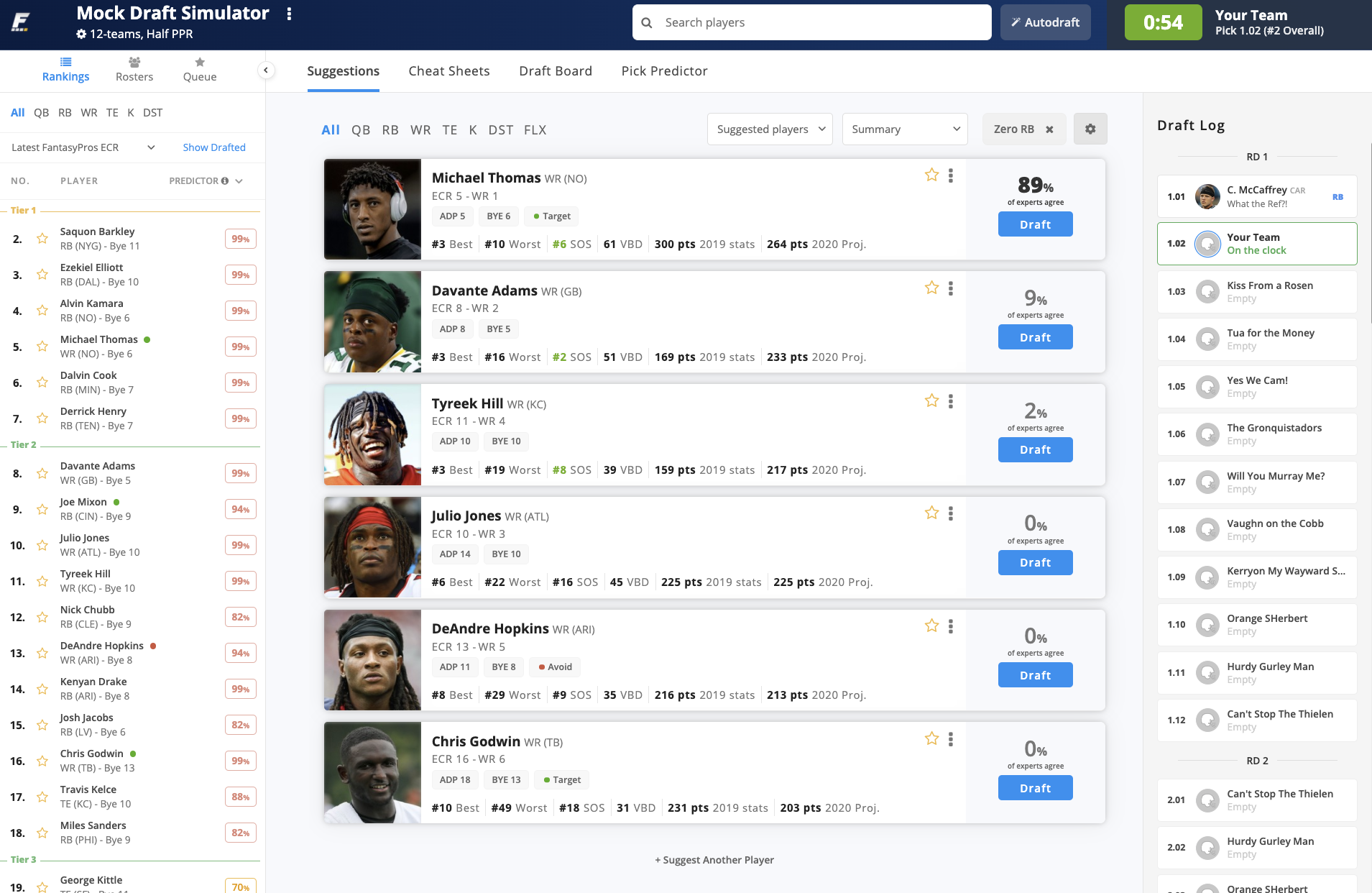Switch to the Pick Predictor tab

point(665,71)
